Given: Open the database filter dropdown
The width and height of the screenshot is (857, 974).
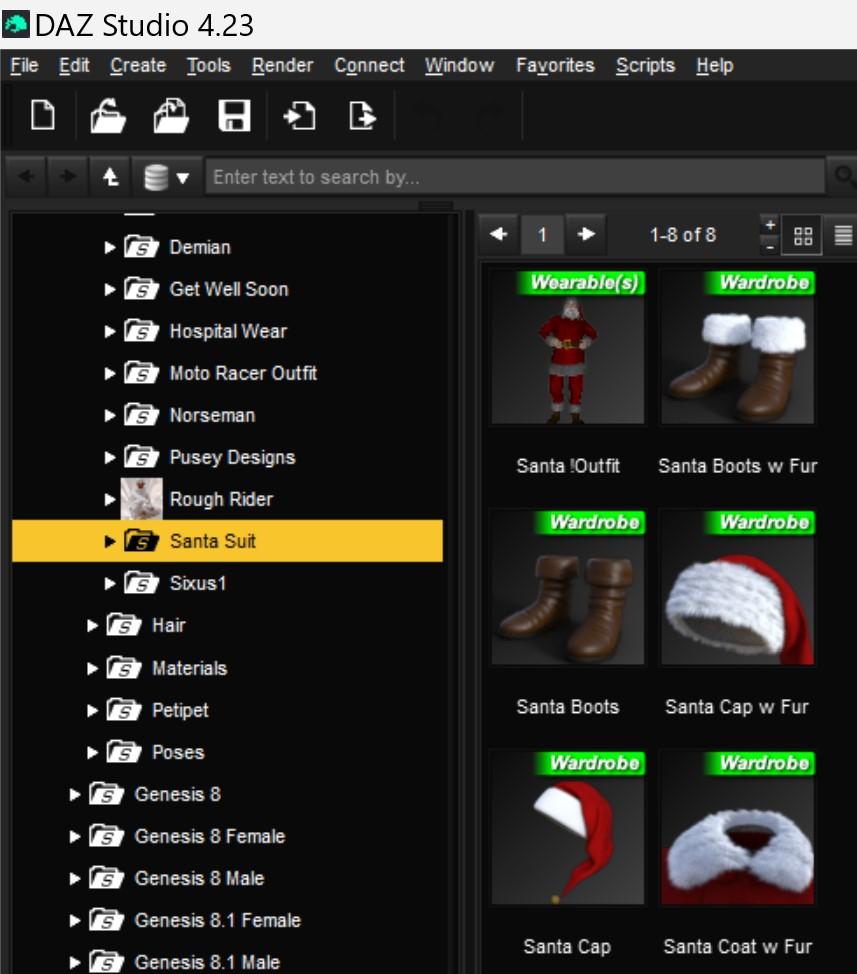Looking at the screenshot, I should [166, 178].
